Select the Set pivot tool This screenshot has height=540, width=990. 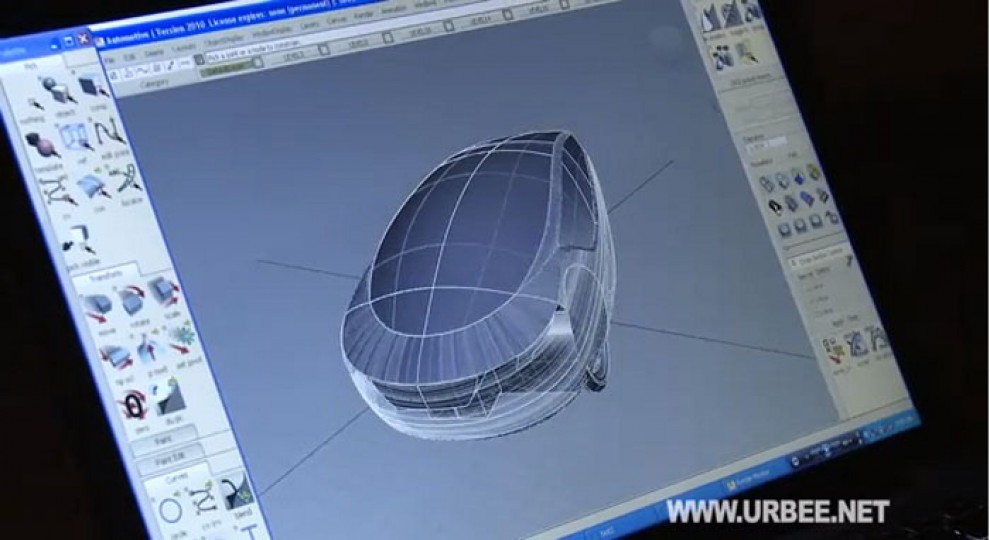pos(184,340)
